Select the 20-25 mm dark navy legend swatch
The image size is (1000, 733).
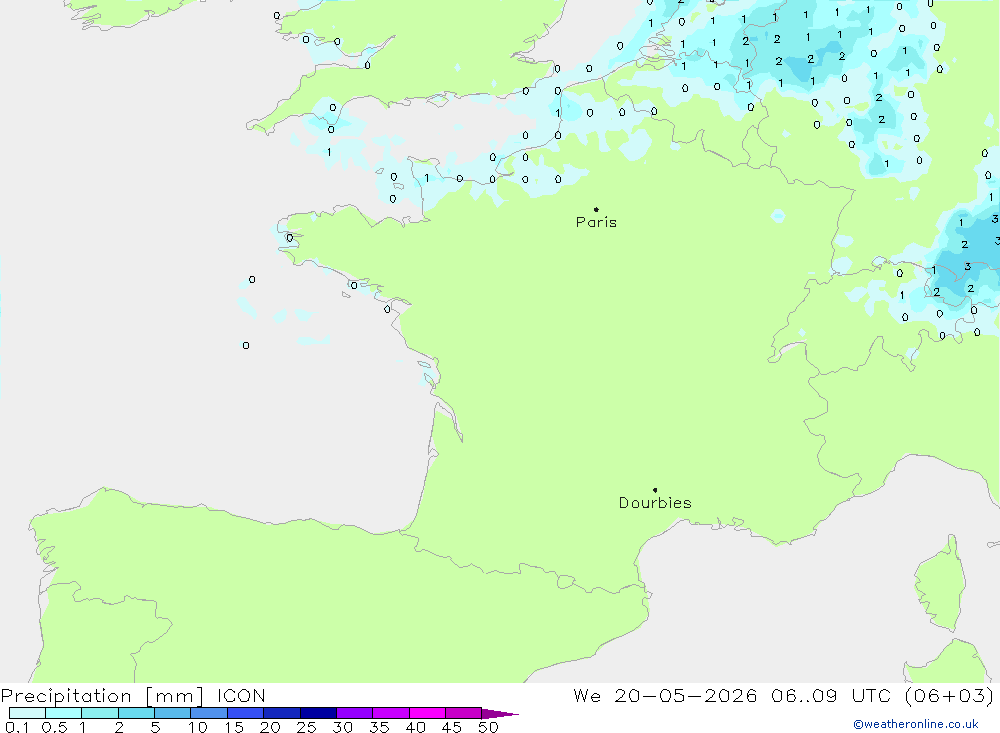point(281,713)
